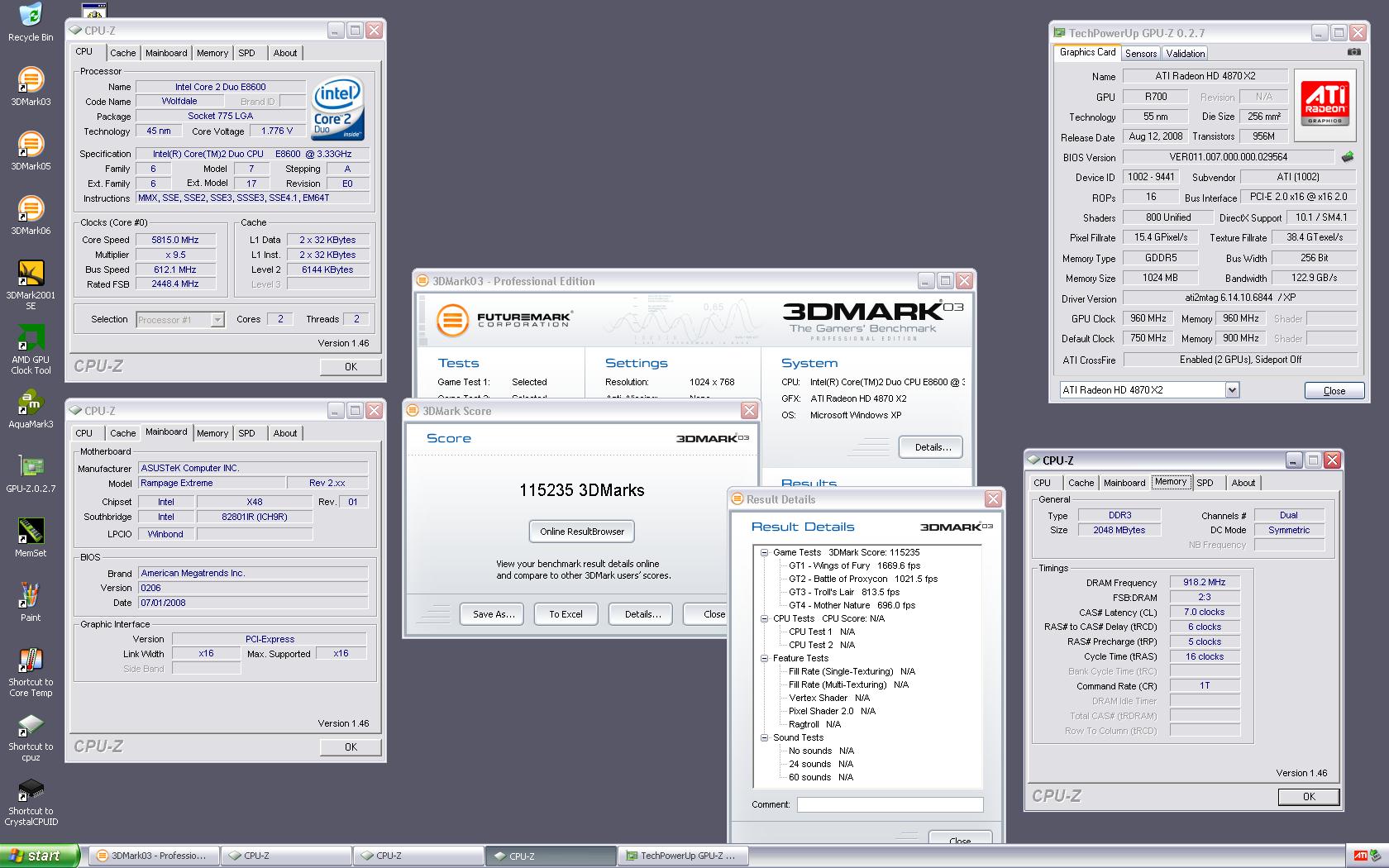Switch to SPD tab in bottom-right CPU-Z

point(1205,483)
